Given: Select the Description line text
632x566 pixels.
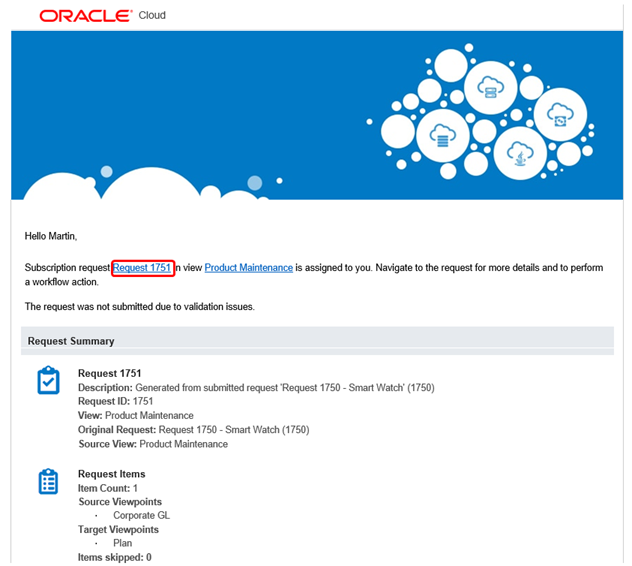Looking at the screenshot, I should pyautogui.click(x=256, y=387).
